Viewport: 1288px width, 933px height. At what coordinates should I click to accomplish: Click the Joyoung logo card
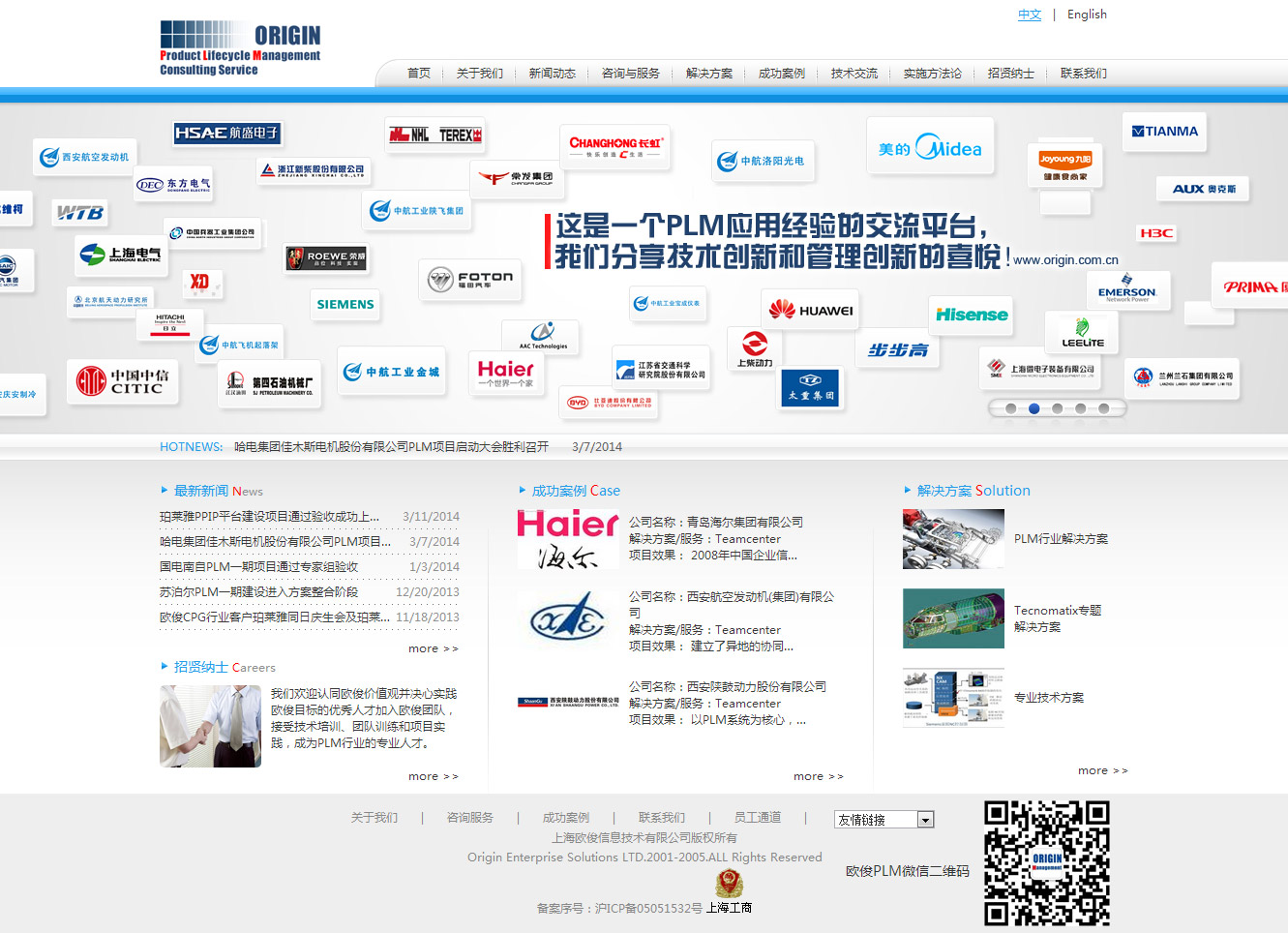[1065, 165]
